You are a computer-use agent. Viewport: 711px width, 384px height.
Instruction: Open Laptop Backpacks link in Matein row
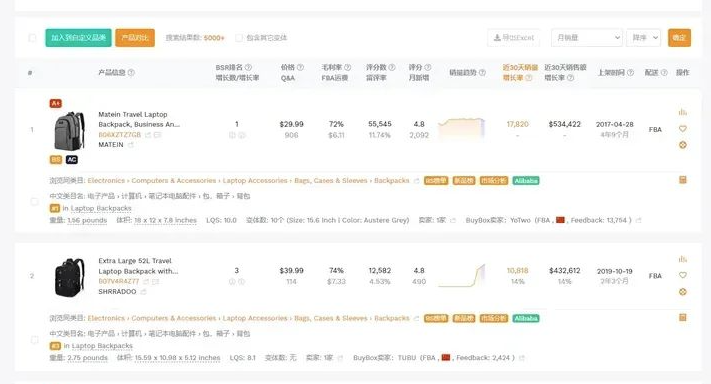pos(101,208)
